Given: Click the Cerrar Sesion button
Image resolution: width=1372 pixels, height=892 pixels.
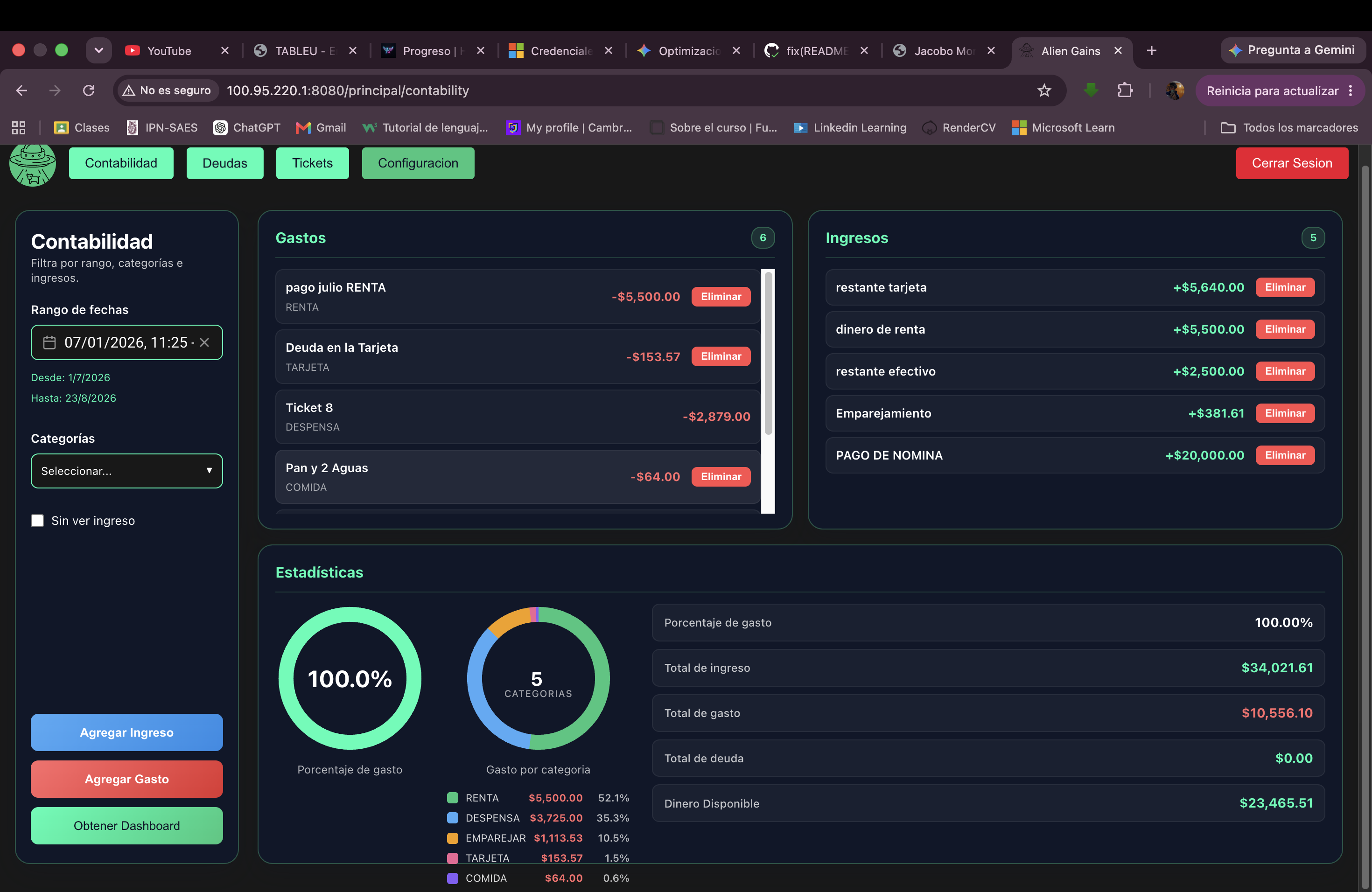Looking at the screenshot, I should (x=1292, y=163).
